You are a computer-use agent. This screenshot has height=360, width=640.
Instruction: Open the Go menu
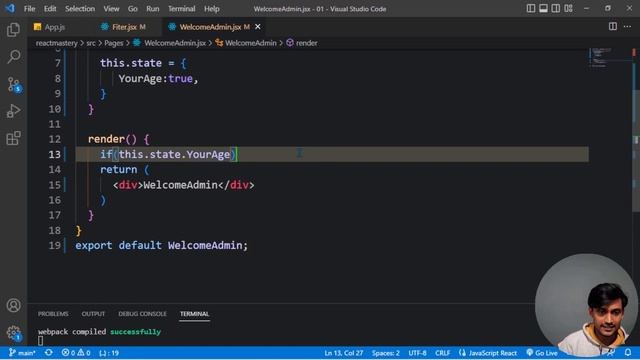point(133,9)
